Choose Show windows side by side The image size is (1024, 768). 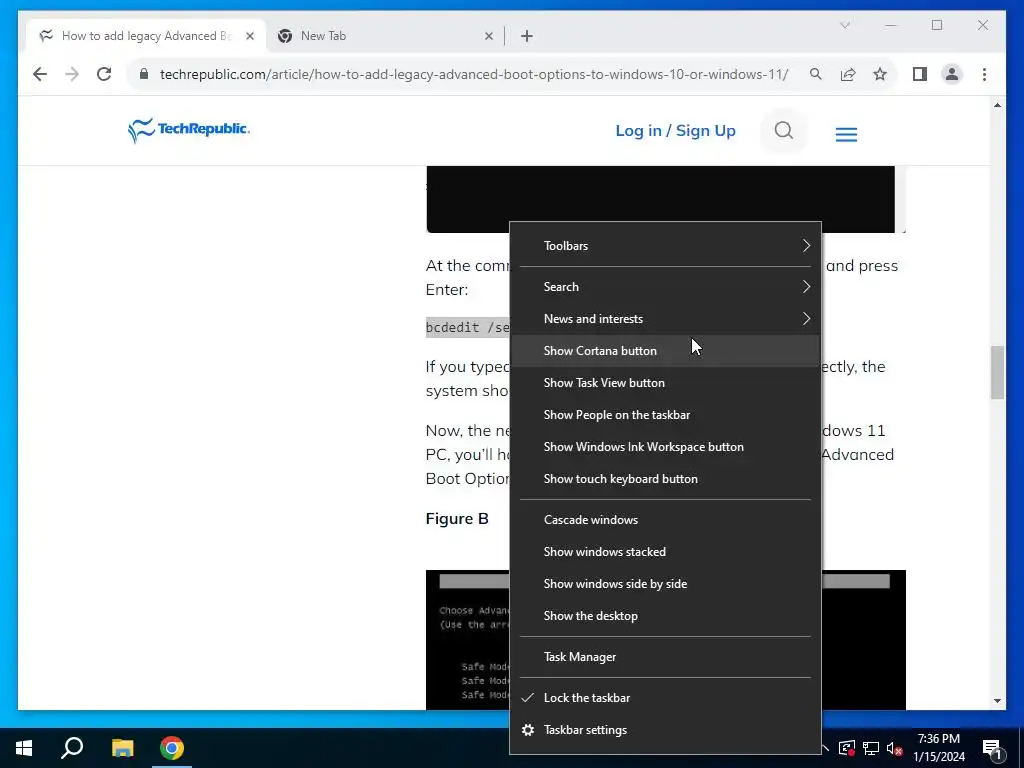[x=665, y=584]
